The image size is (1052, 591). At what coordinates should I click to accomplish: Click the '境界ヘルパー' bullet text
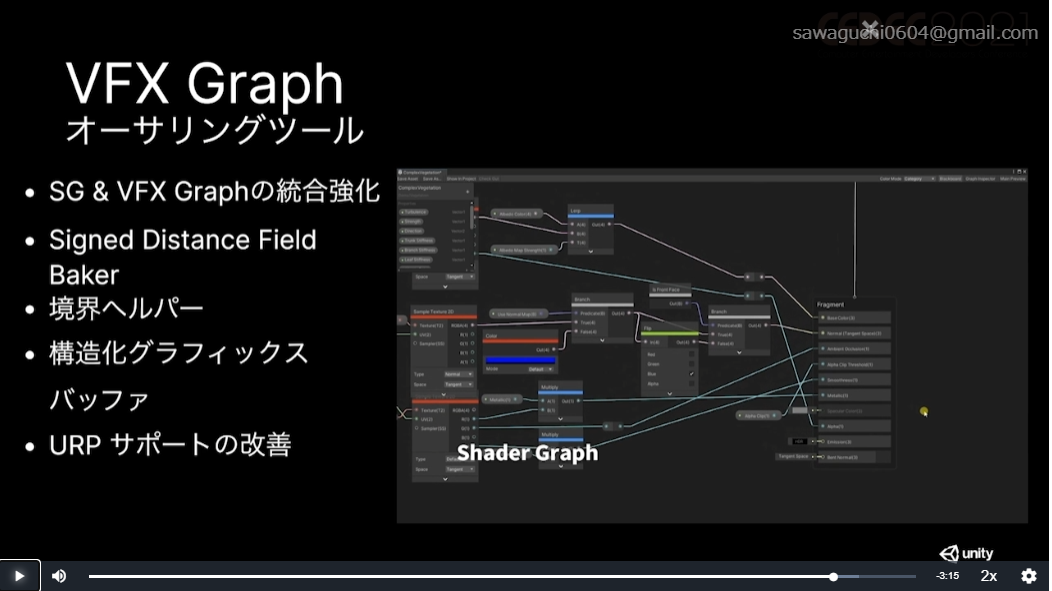(x=126, y=309)
